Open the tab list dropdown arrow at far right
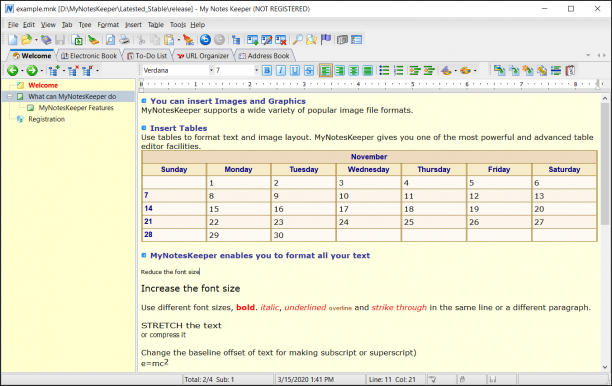 pos(588,55)
